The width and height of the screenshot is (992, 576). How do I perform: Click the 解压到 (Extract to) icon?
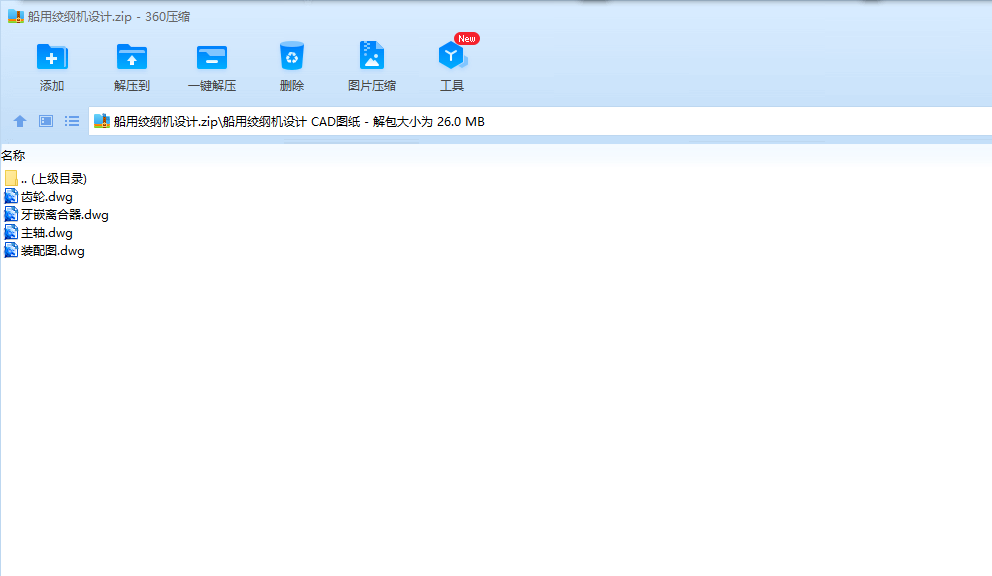click(132, 57)
